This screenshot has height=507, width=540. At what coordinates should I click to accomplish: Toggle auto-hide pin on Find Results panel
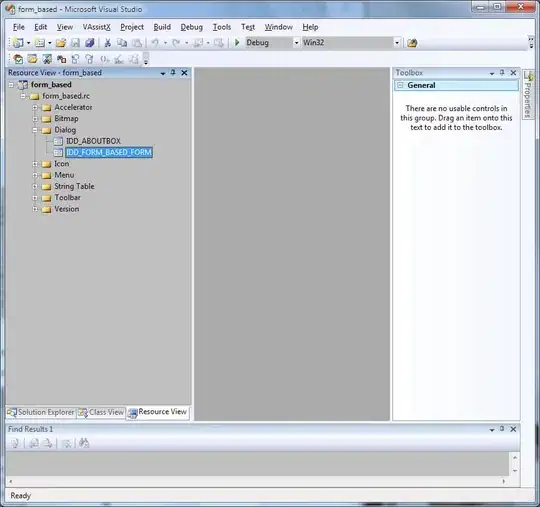click(x=502, y=429)
